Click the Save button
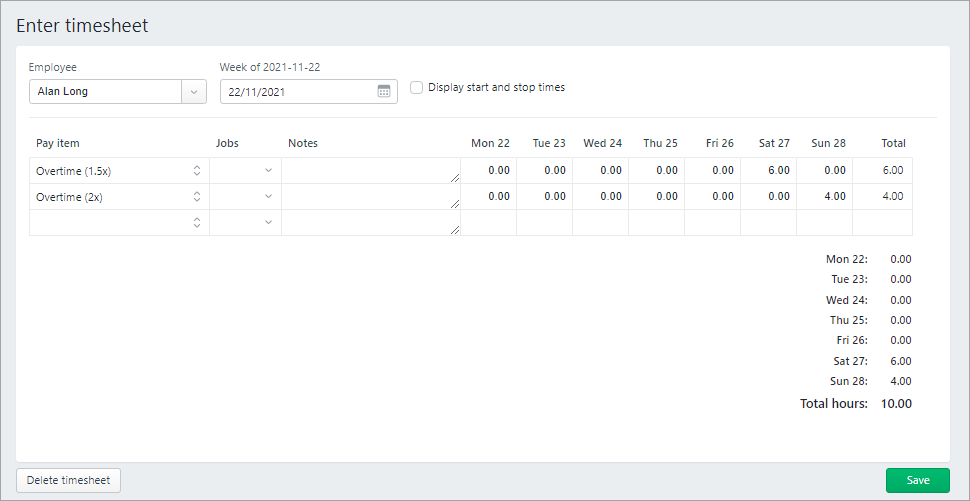970x501 pixels. (917, 480)
